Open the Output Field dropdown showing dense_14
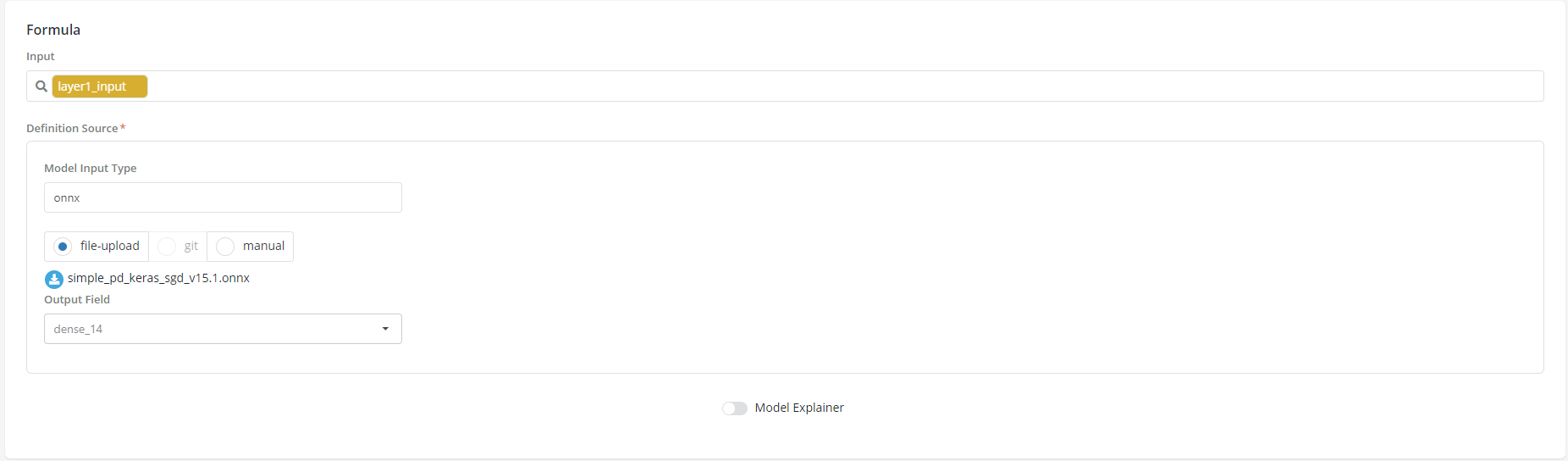 212,329
